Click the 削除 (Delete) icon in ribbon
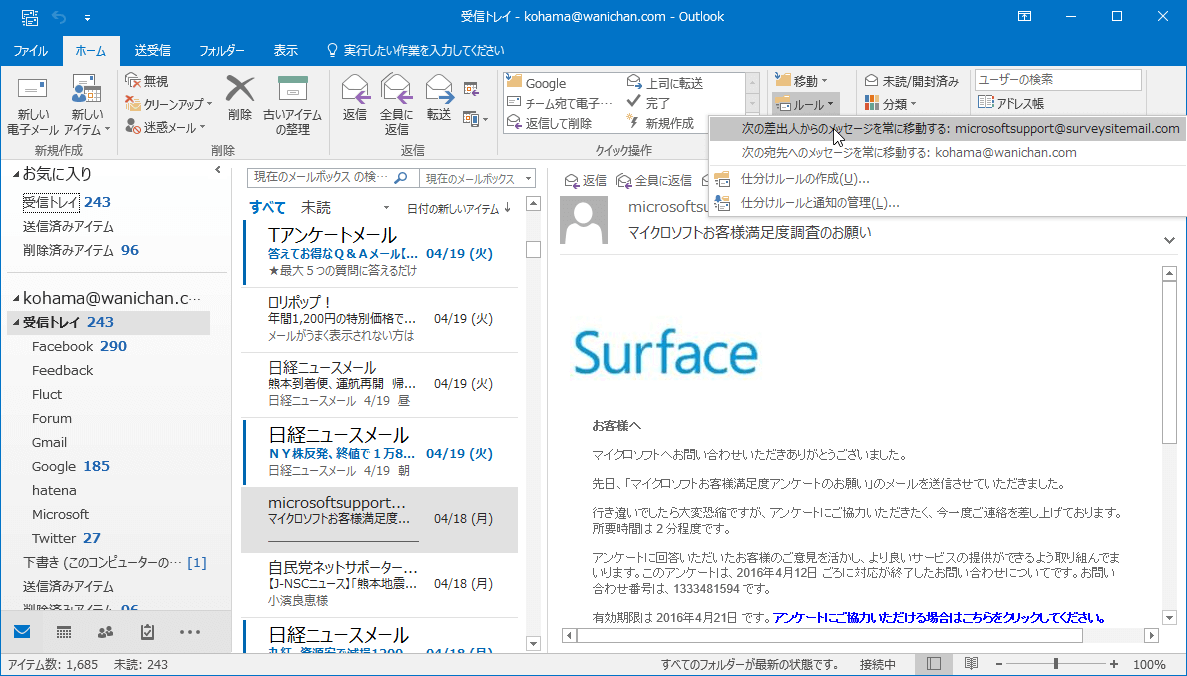The image size is (1187, 676). tap(240, 91)
